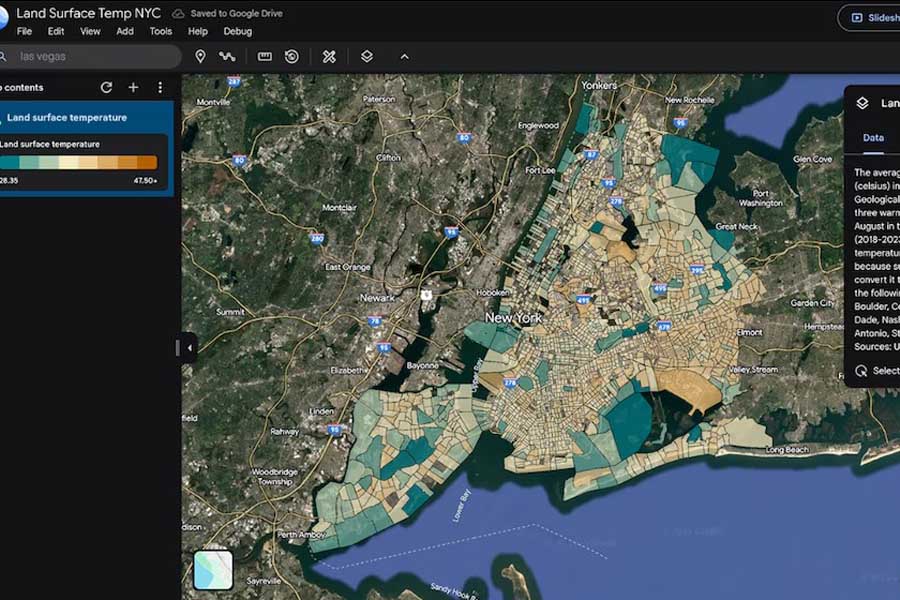Screen dimensions: 900x600
Task: Click the teal end of the temperature legend
Action: [9, 162]
